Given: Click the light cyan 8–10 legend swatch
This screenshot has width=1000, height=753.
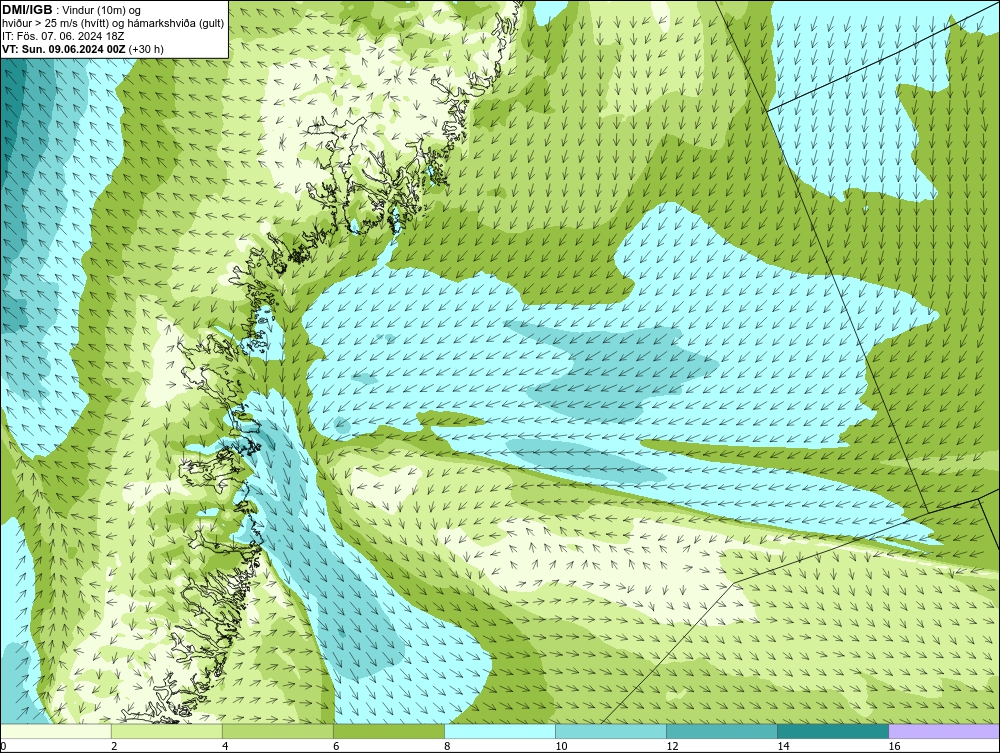Looking at the screenshot, I should pos(500,731).
